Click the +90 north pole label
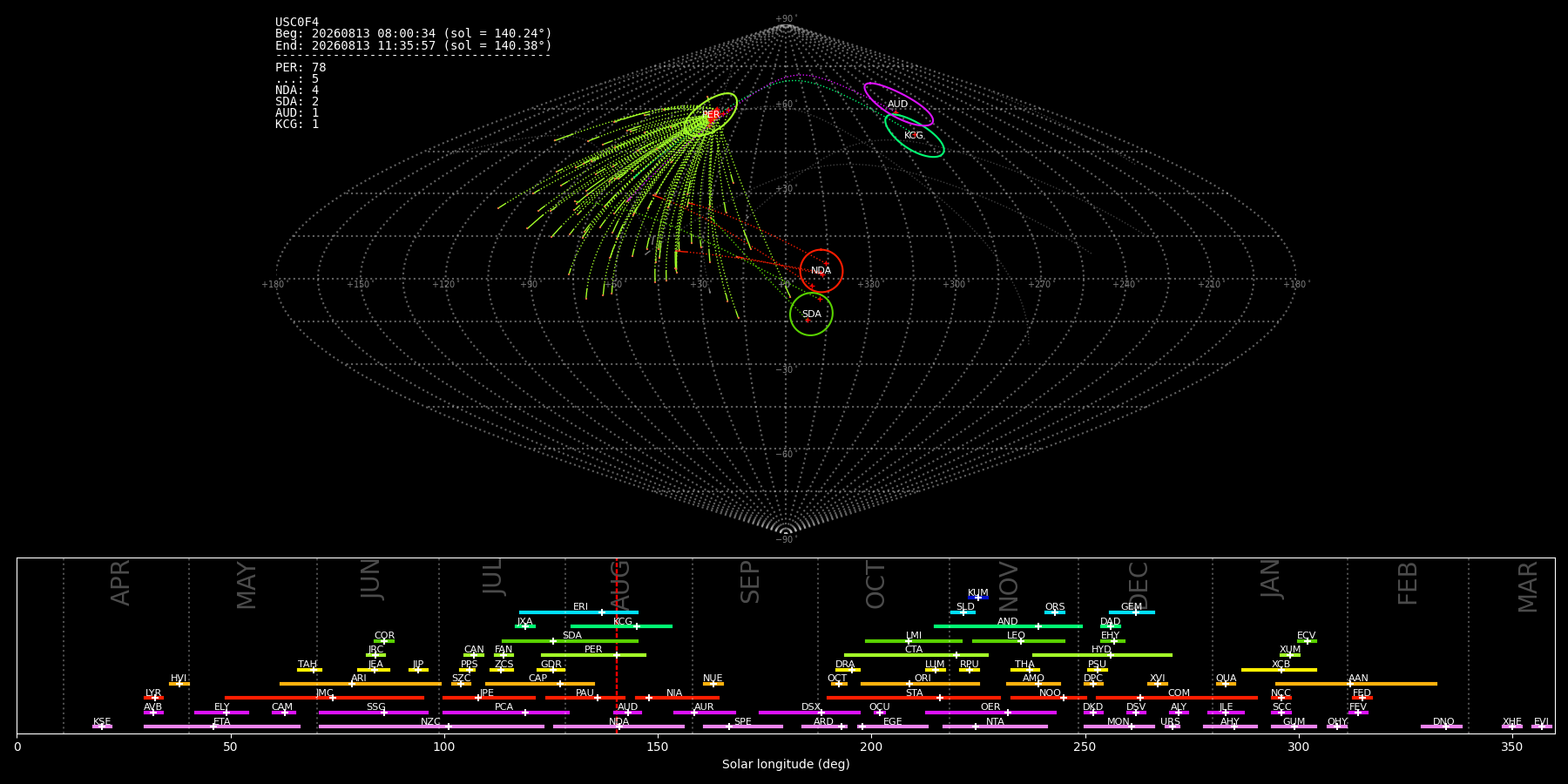Image resolution: width=1568 pixels, height=784 pixels. click(785, 19)
